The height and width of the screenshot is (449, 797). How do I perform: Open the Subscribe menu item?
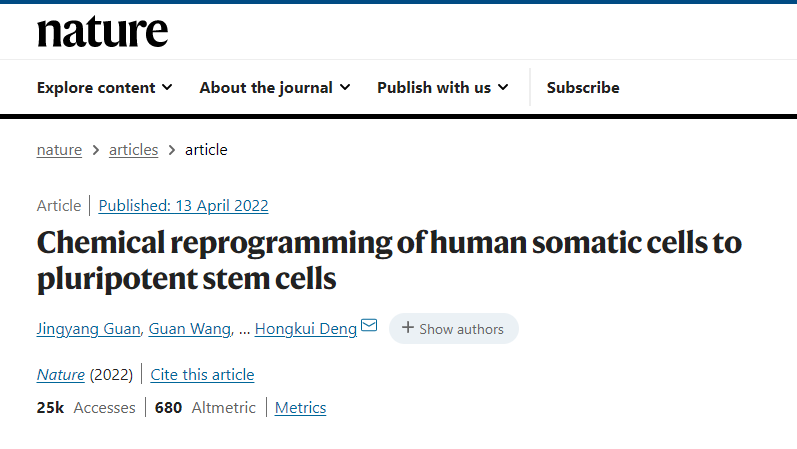pos(583,88)
